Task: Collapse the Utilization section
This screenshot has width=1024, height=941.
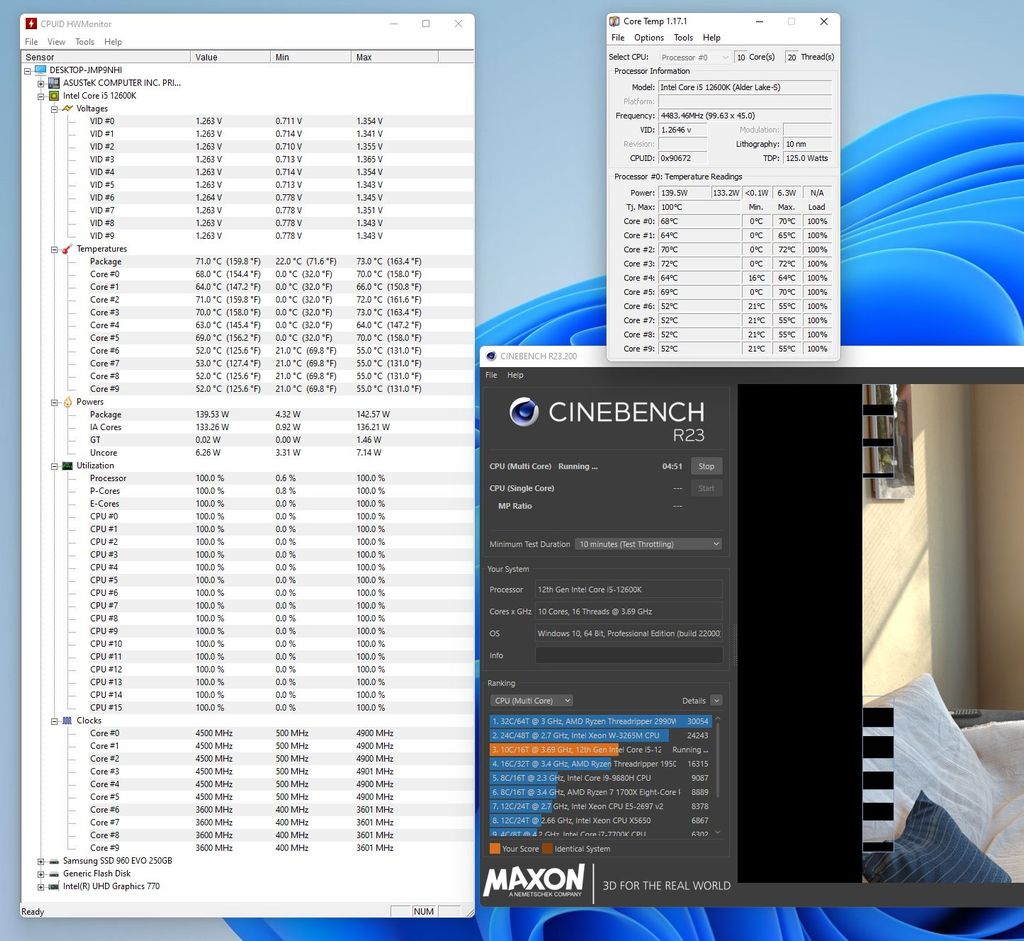Action: 54,466
